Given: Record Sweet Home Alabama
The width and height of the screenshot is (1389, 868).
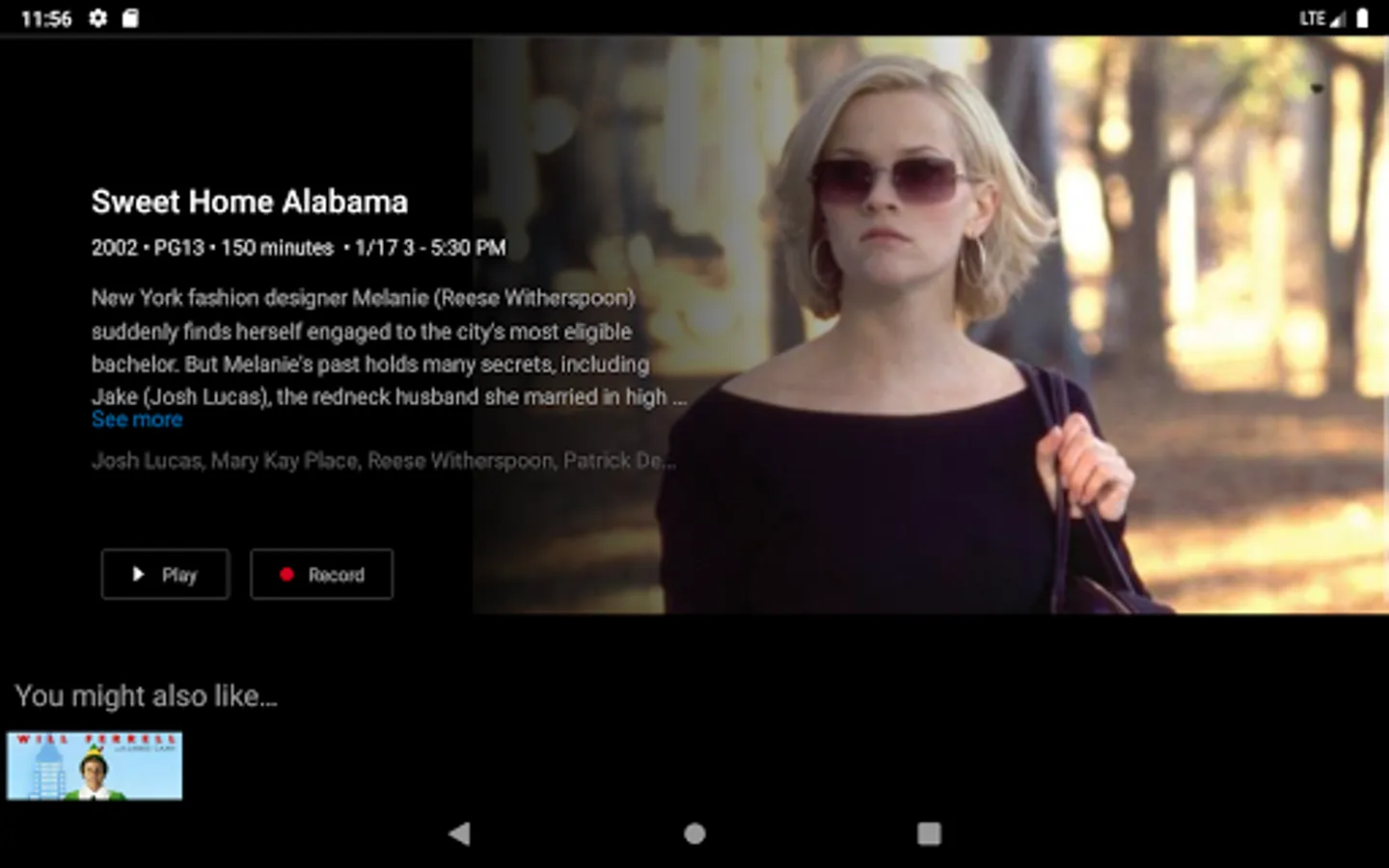Looking at the screenshot, I should [x=321, y=574].
